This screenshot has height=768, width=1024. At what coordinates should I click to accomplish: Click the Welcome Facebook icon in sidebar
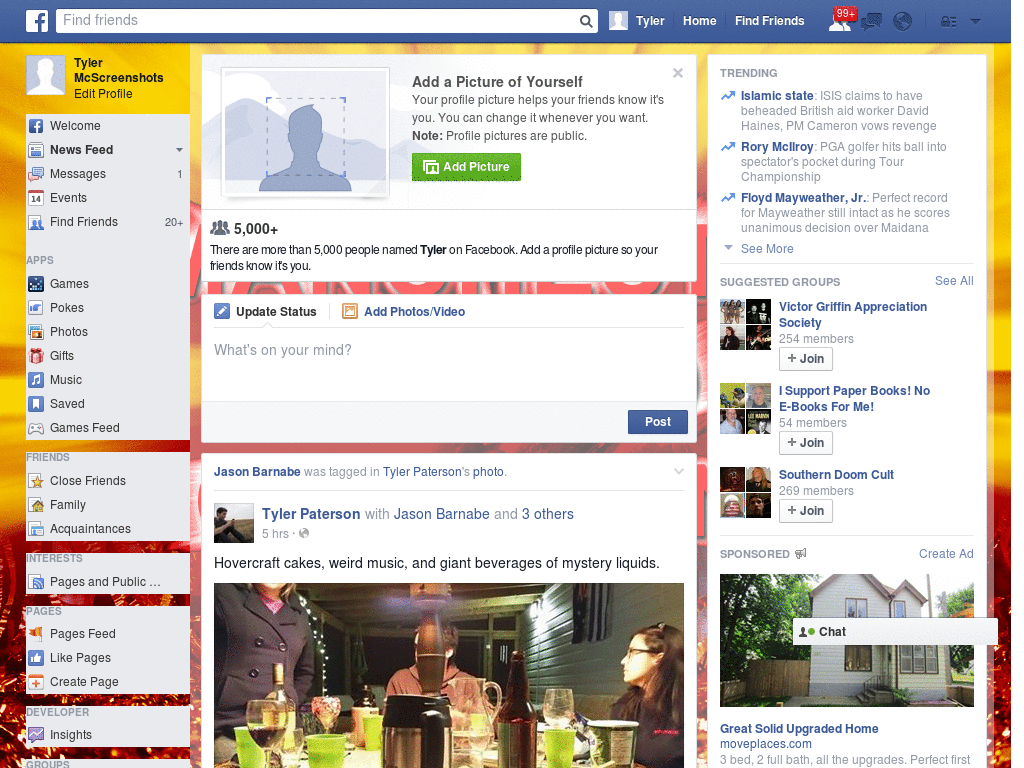pyautogui.click(x=36, y=126)
